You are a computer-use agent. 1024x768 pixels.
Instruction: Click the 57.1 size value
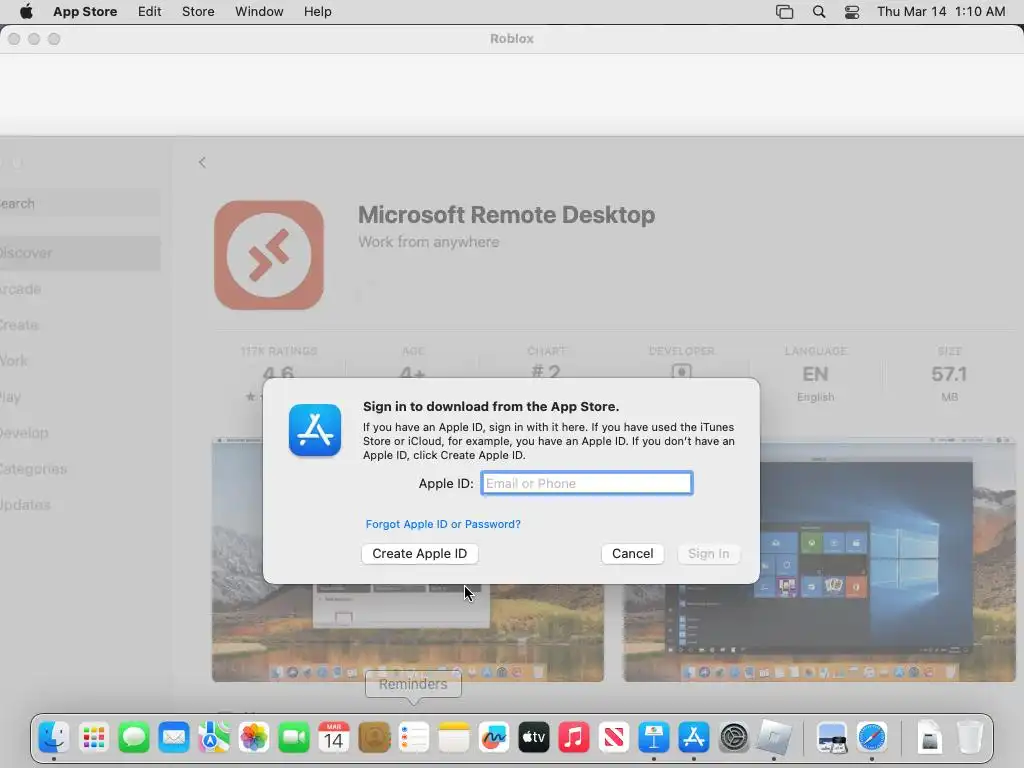coord(949,374)
